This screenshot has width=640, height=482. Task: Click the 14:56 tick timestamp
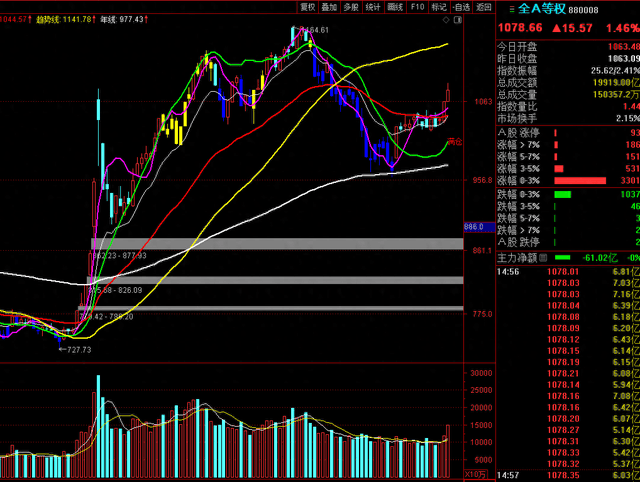tap(508, 272)
